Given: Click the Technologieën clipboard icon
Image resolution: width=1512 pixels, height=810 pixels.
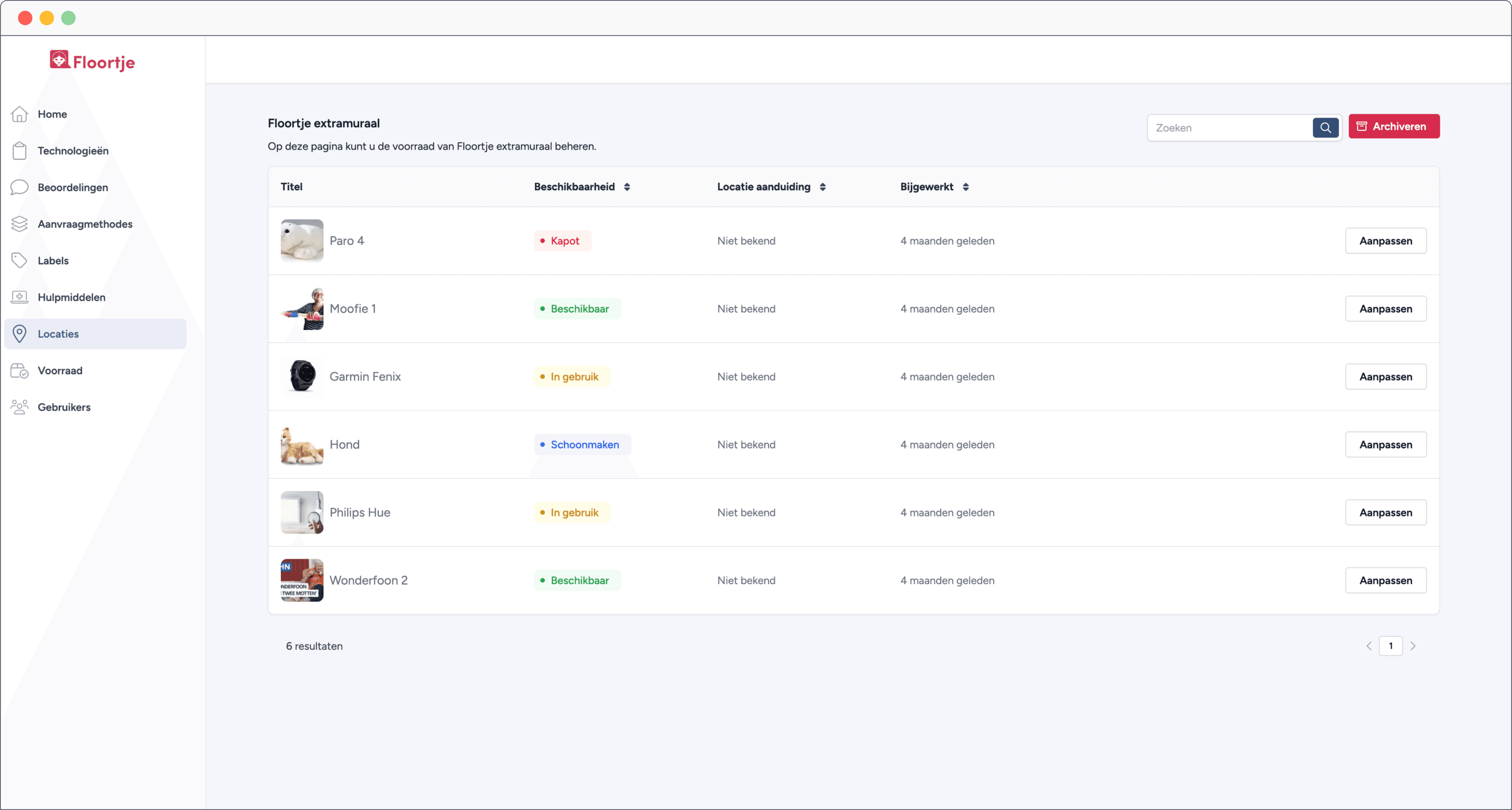Looking at the screenshot, I should 19,151.
